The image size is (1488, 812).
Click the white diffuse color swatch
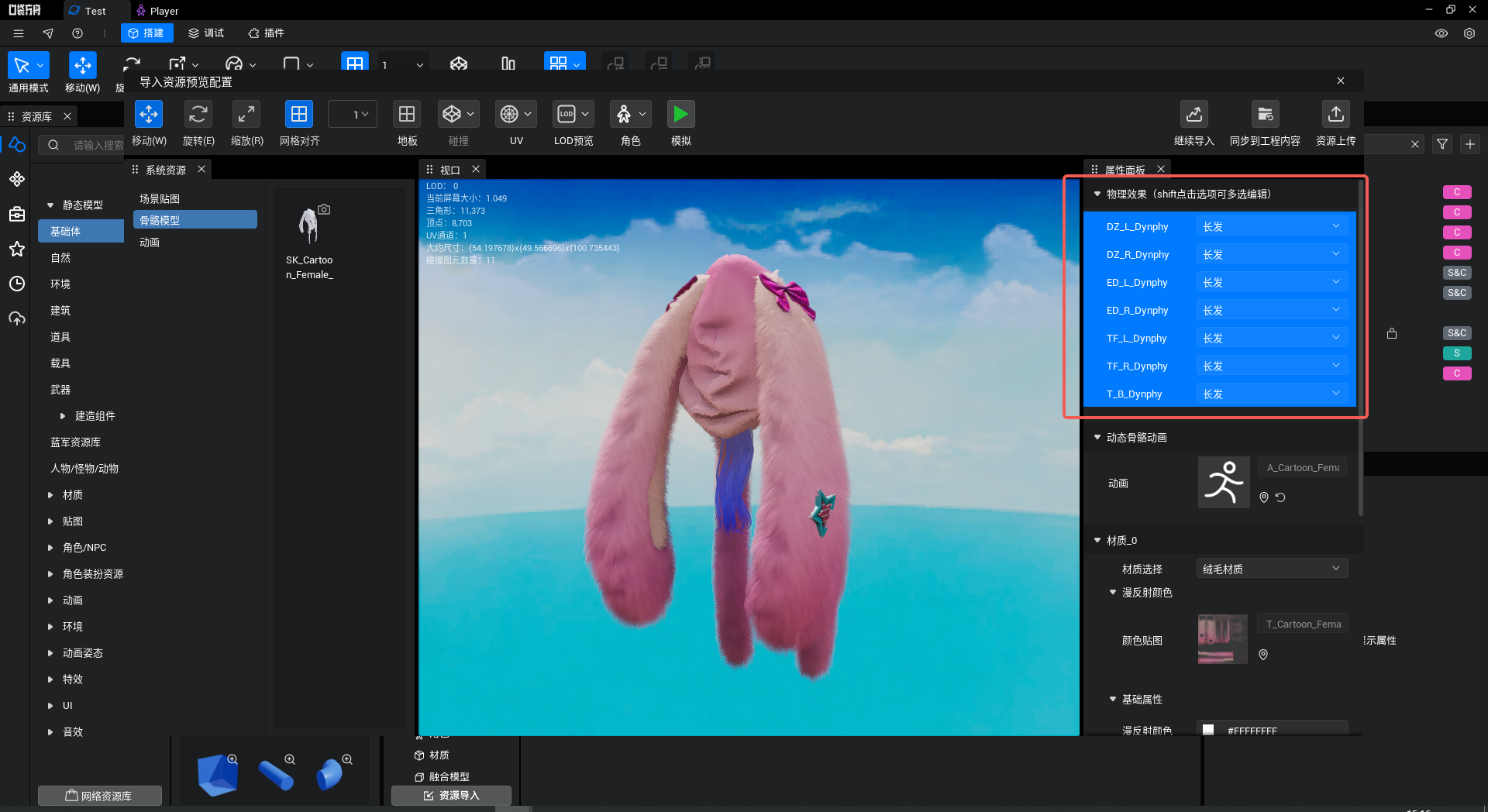[x=1208, y=730]
